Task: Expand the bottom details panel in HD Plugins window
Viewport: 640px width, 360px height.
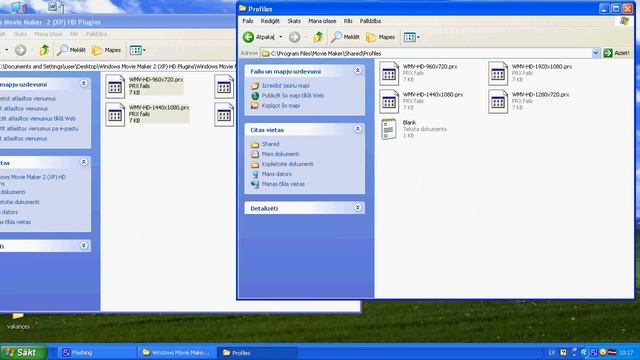Action: (x=84, y=245)
